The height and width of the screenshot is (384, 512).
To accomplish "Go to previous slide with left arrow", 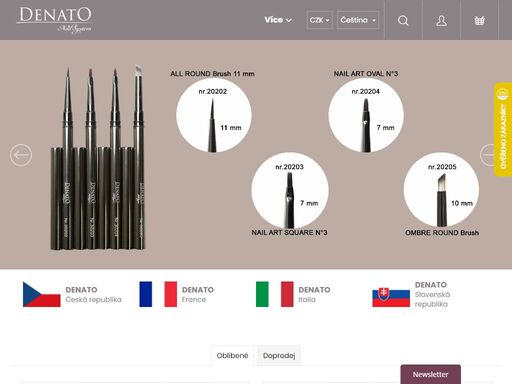I will click(x=21, y=155).
